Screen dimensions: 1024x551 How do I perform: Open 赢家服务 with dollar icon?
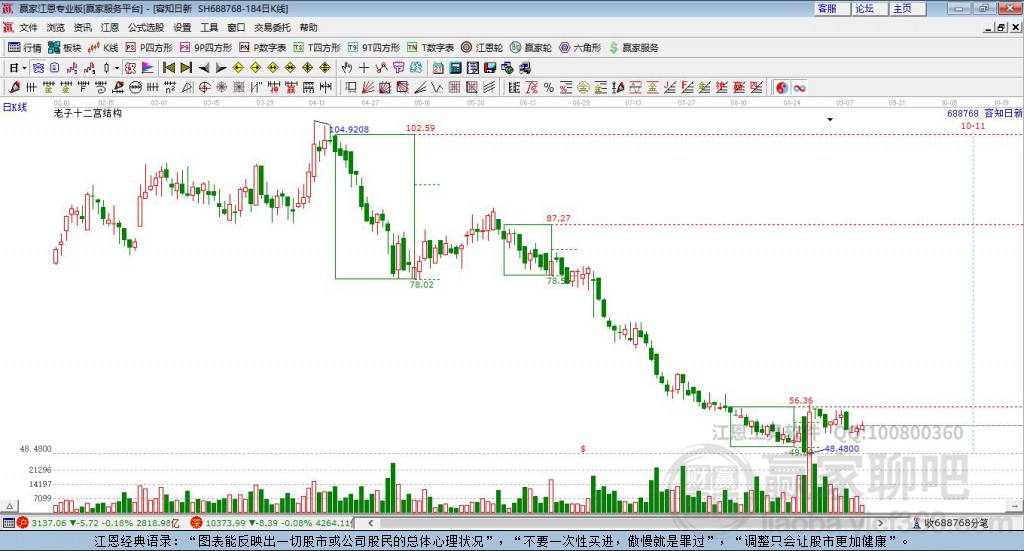pyautogui.click(x=634, y=48)
